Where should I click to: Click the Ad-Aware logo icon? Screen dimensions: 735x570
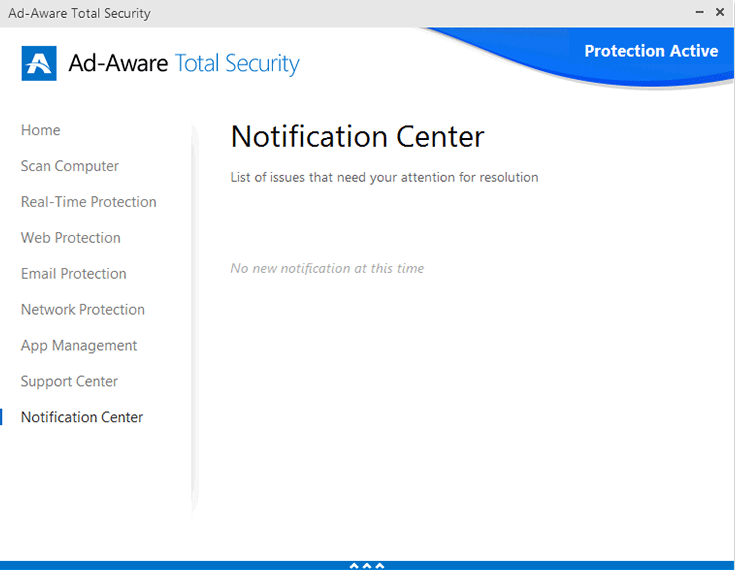coord(39,63)
